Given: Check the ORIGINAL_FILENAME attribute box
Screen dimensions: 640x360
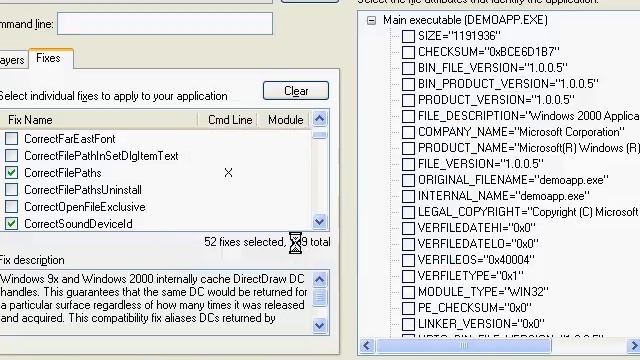Looking at the screenshot, I should tap(408, 180).
